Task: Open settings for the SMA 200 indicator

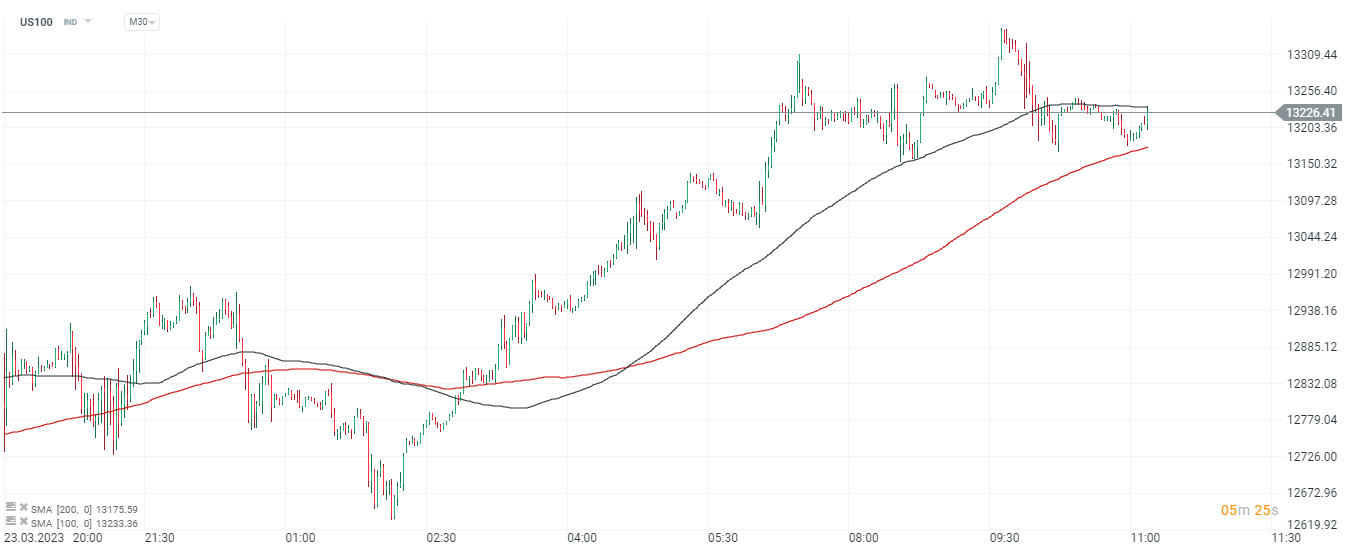Action: (x=11, y=507)
